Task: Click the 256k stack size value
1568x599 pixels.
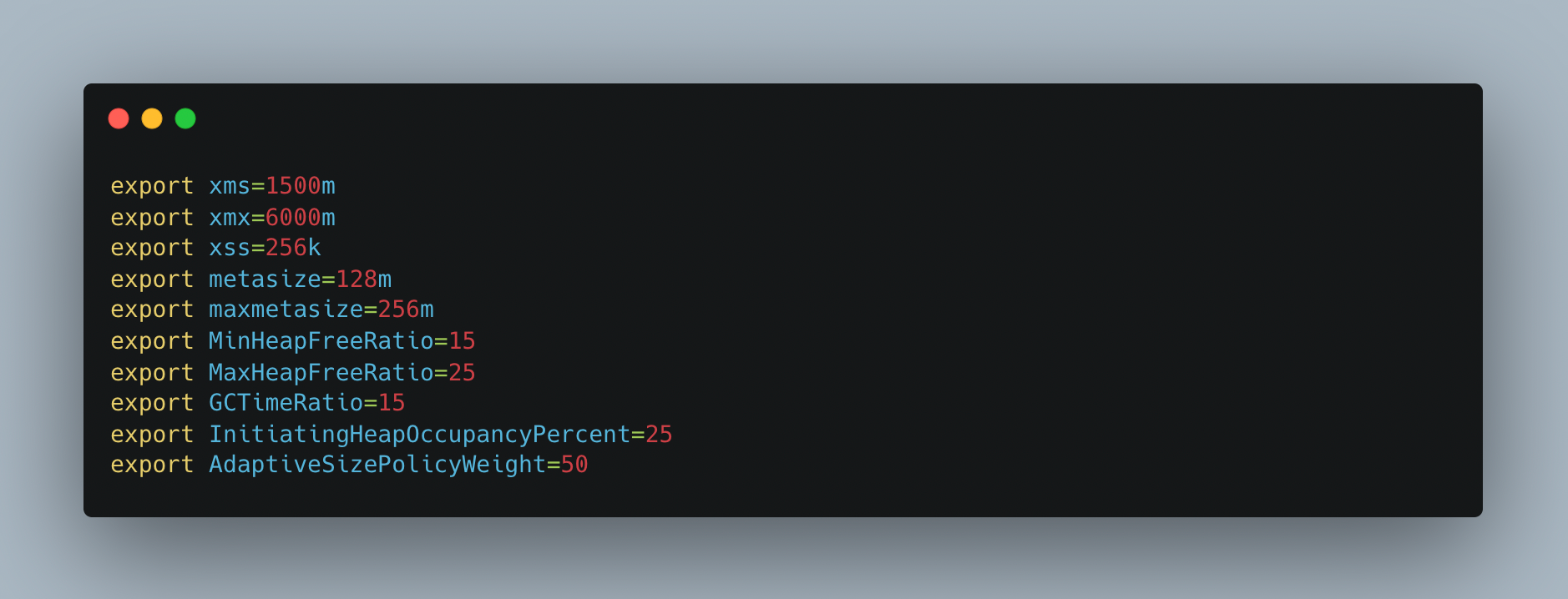Action: tap(293, 248)
